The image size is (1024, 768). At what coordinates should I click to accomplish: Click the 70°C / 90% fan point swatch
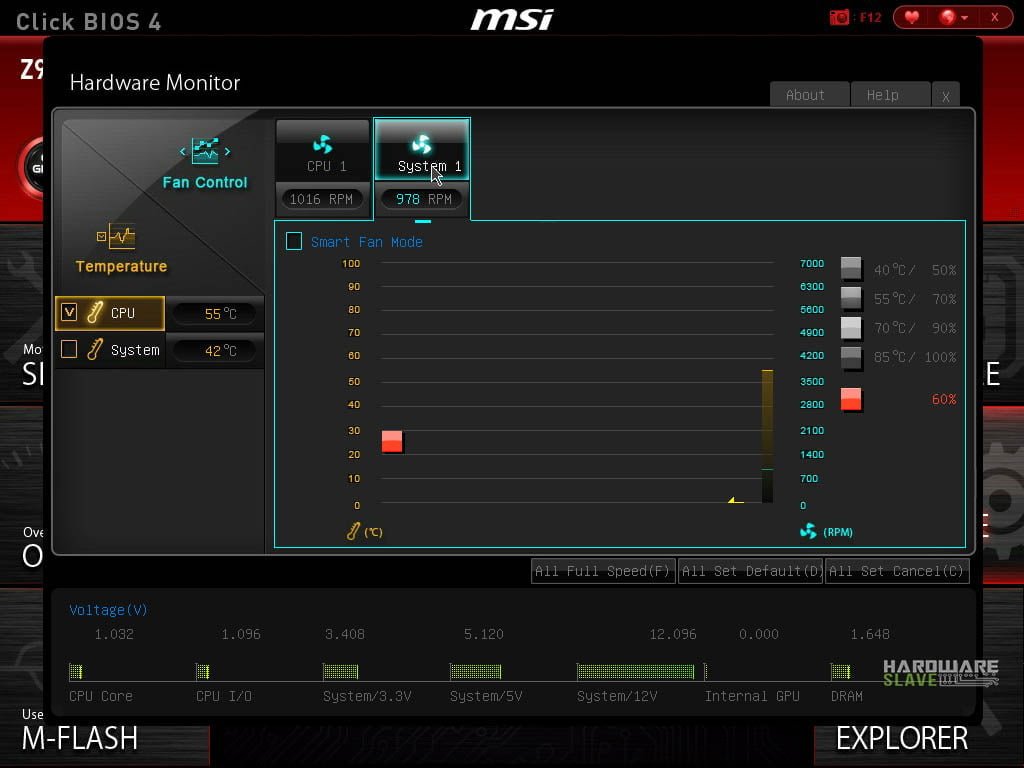851,327
